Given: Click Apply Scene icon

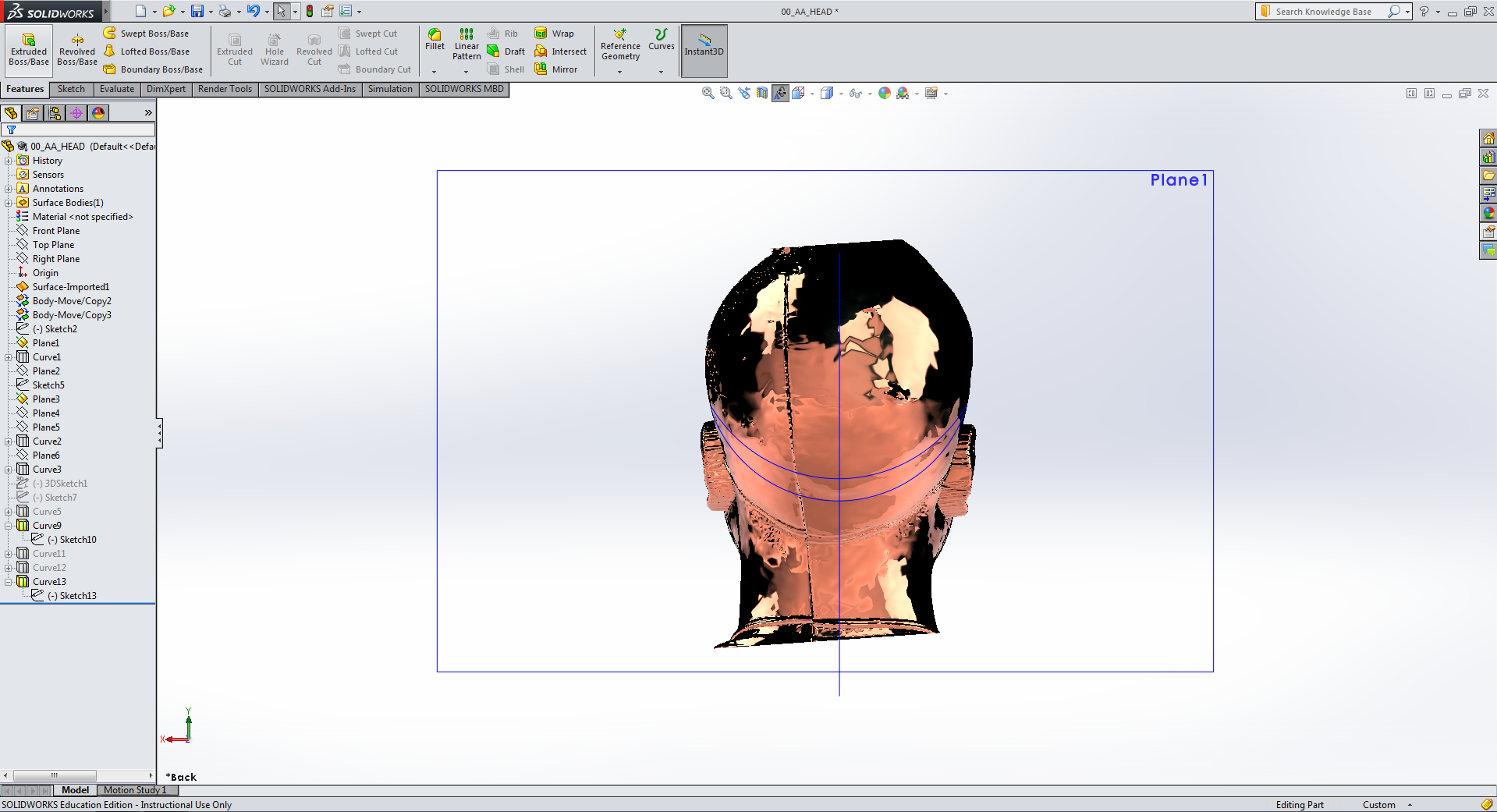Looking at the screenshot, I should coord(903,93).
